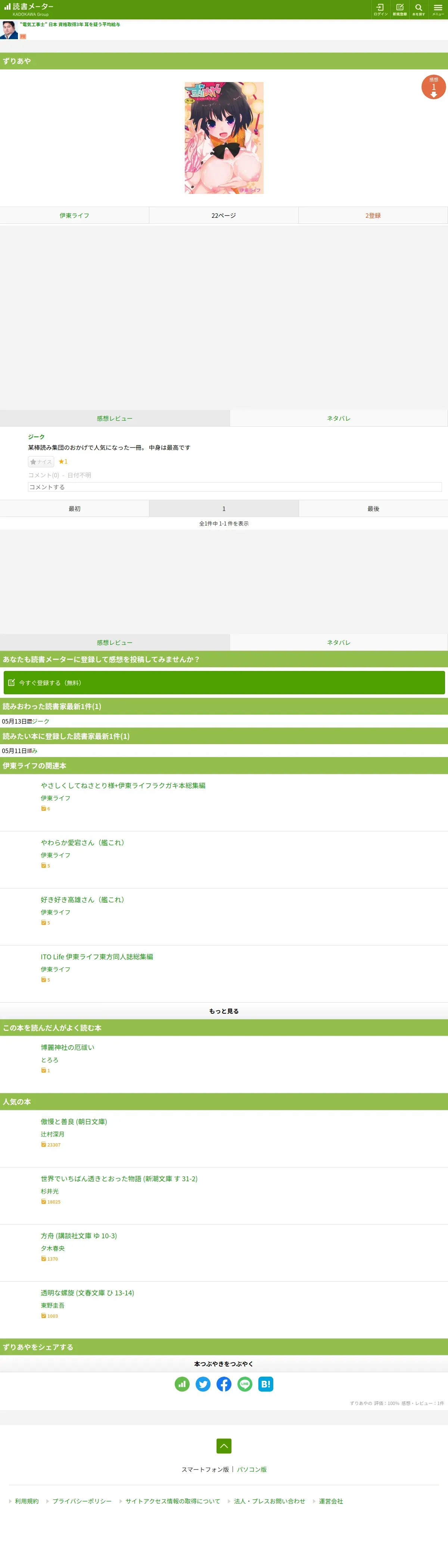
Task: Select page 1 in pagination
Action: tap(224, 508)
